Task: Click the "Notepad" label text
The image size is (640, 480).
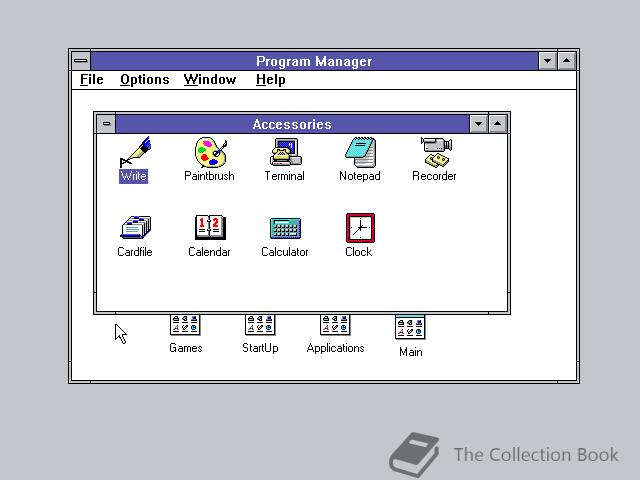Action: tap(360, 176)
